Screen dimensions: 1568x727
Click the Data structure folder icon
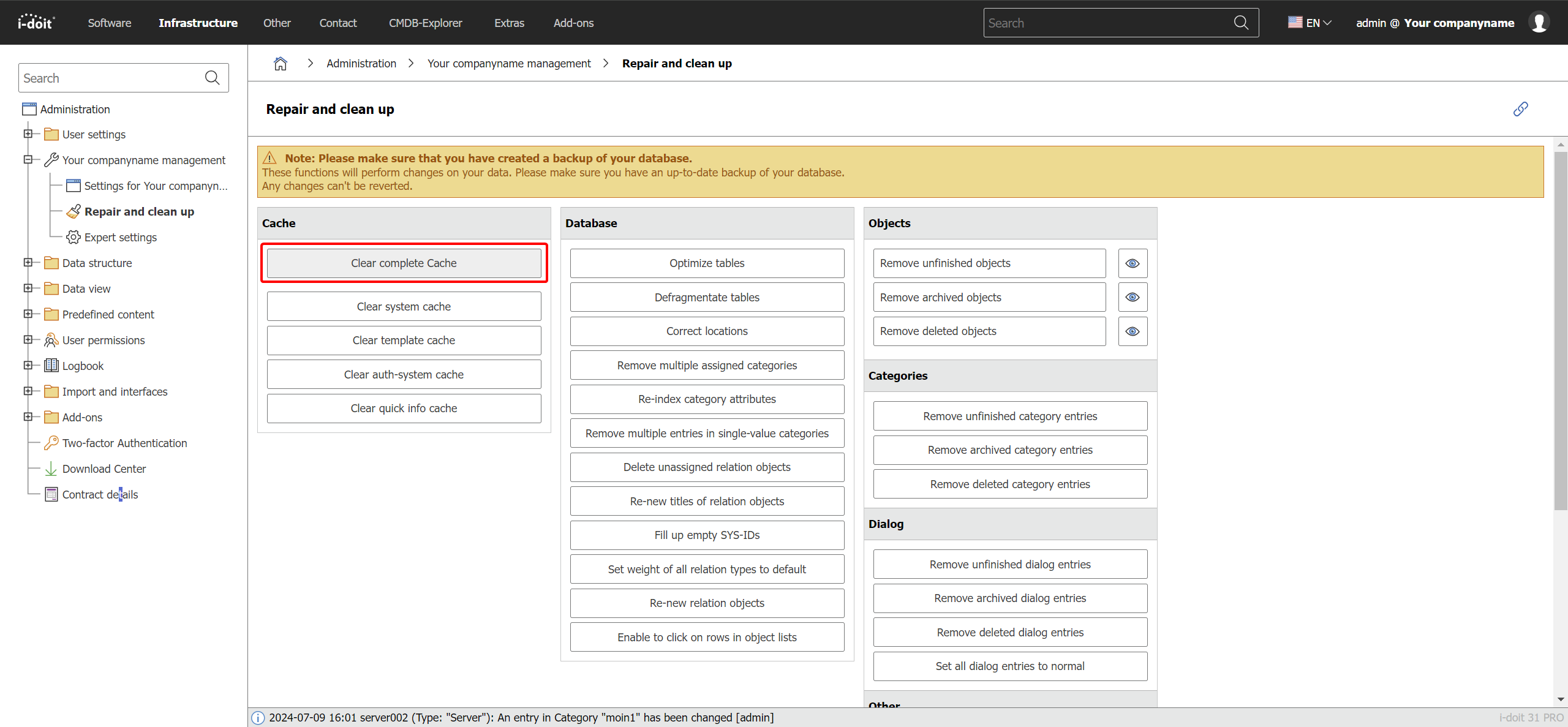point(51,263)
